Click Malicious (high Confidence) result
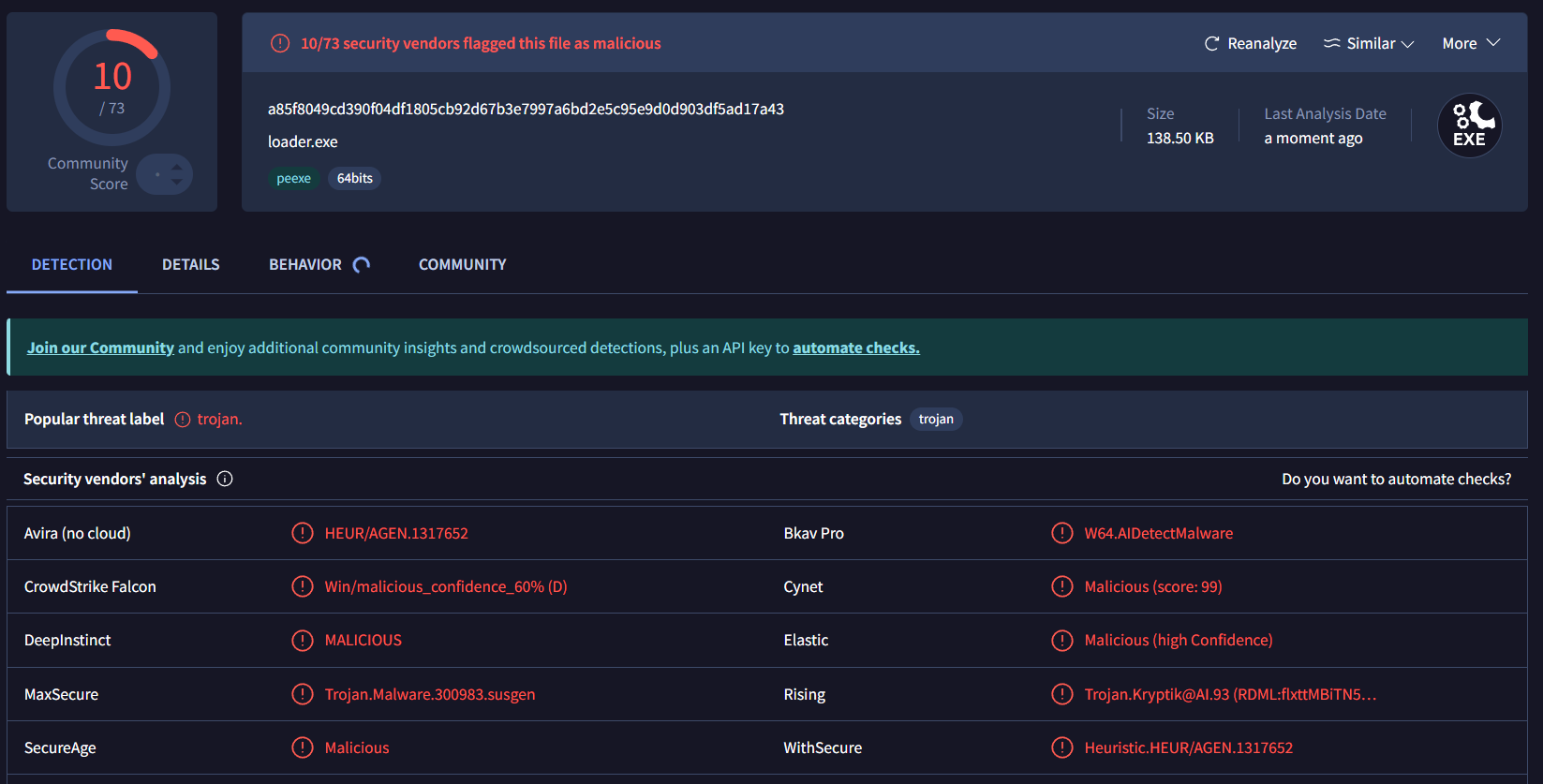The image size is (1543, 784). click(1179, 641)
